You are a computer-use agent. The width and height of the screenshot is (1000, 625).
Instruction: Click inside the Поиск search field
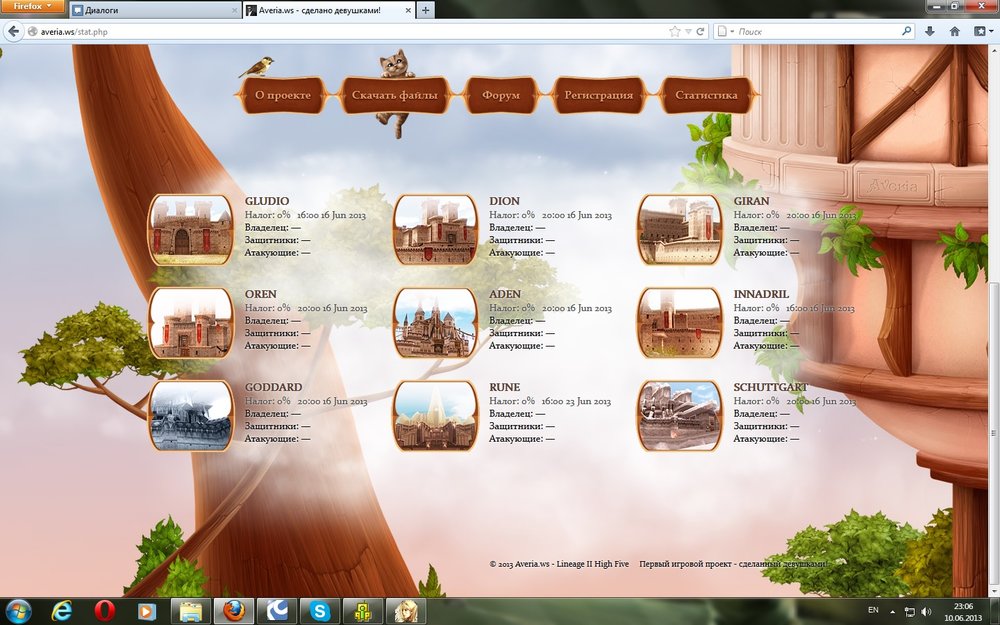pos(815,31)
